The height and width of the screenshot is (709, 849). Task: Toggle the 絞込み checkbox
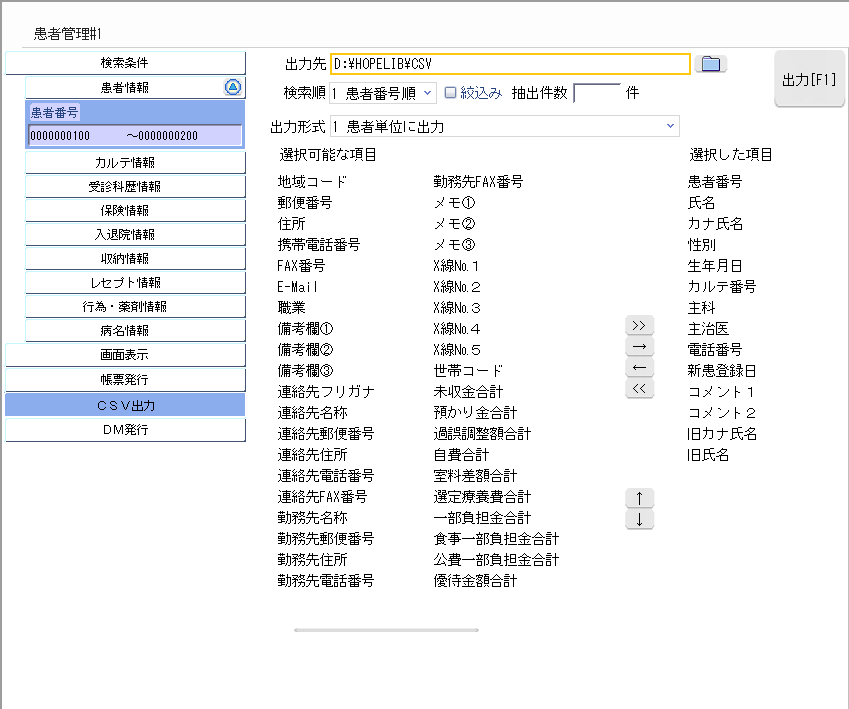(x=450, y=93)
